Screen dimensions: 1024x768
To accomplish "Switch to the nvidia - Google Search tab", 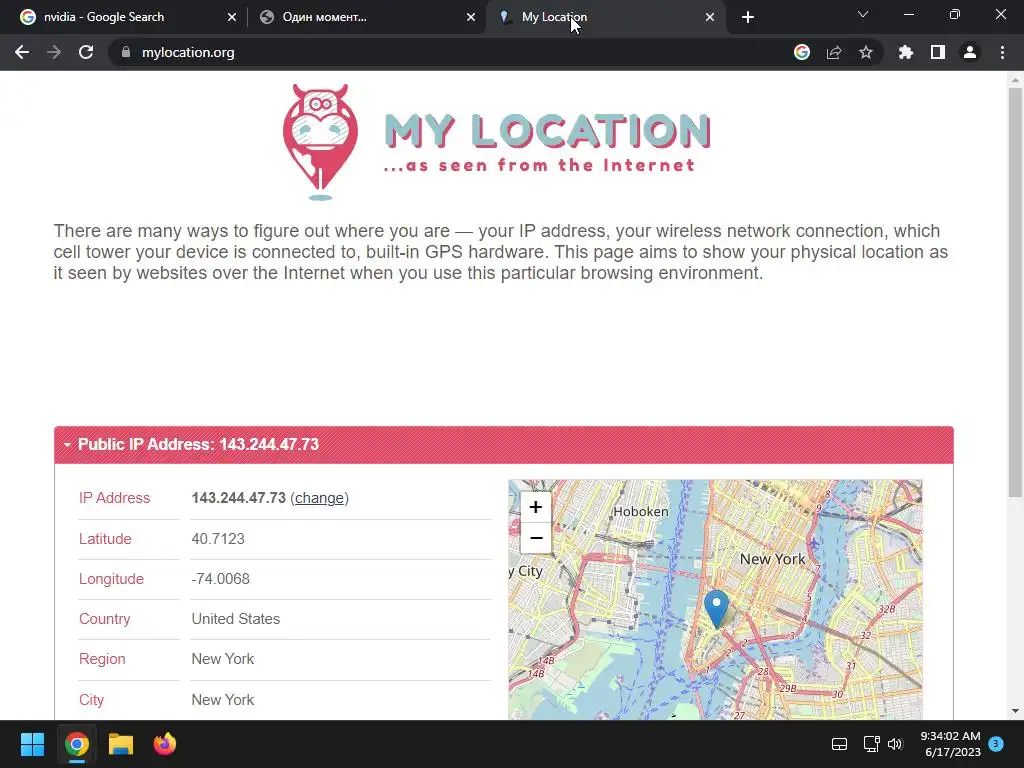I will click(x=124, y=17).
